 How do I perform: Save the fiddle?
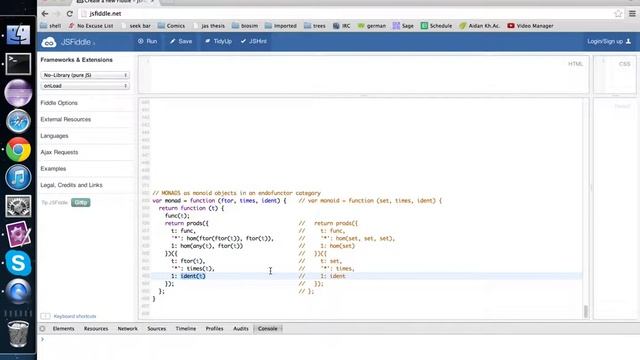181,41
